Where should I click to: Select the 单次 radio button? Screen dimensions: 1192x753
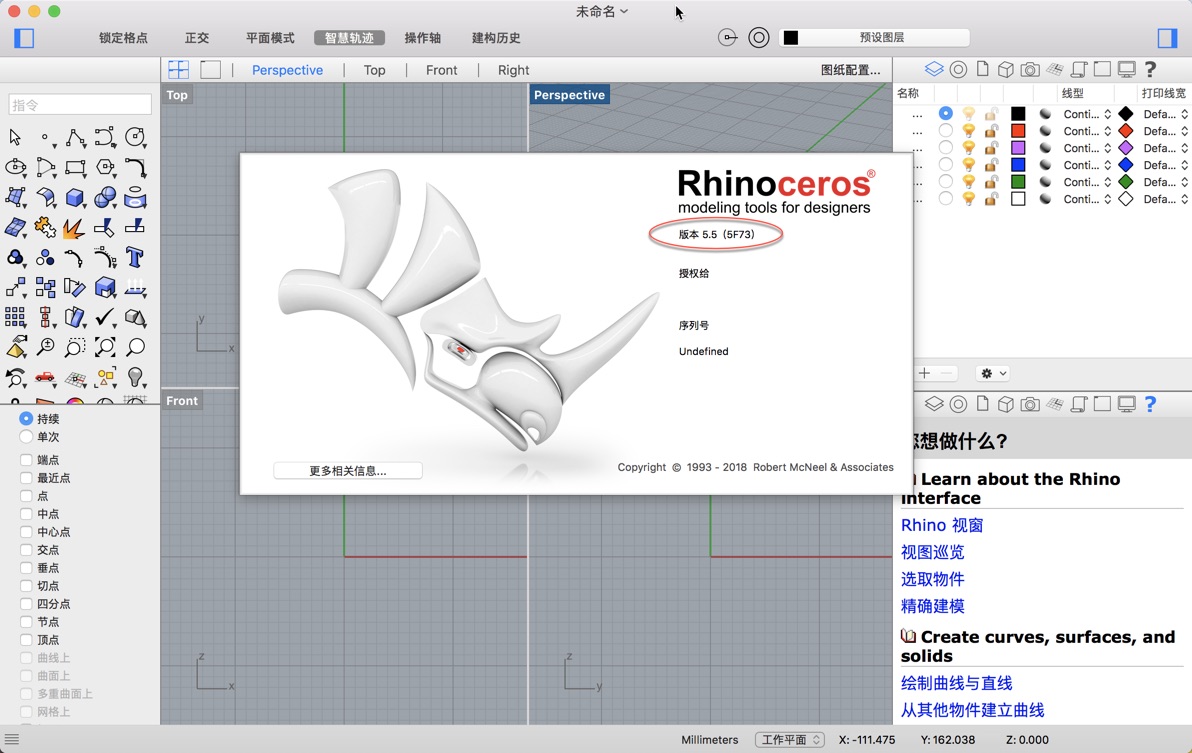[x=26, y=437]
